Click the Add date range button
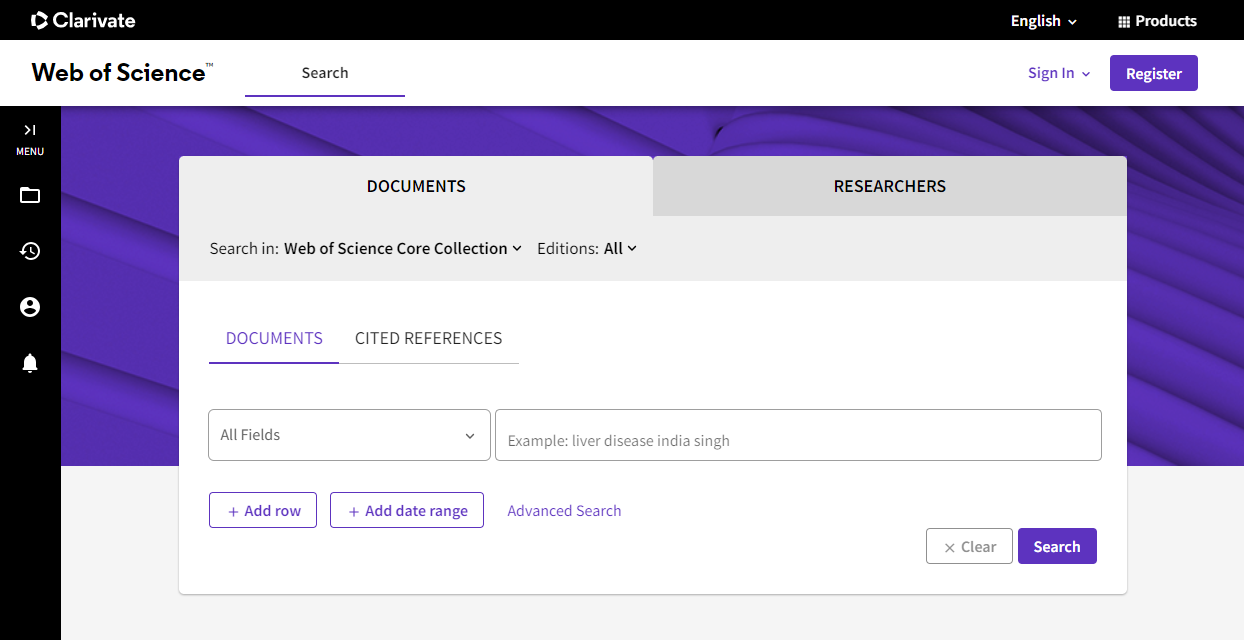The image size is (1244, 640). pos(407,510)
